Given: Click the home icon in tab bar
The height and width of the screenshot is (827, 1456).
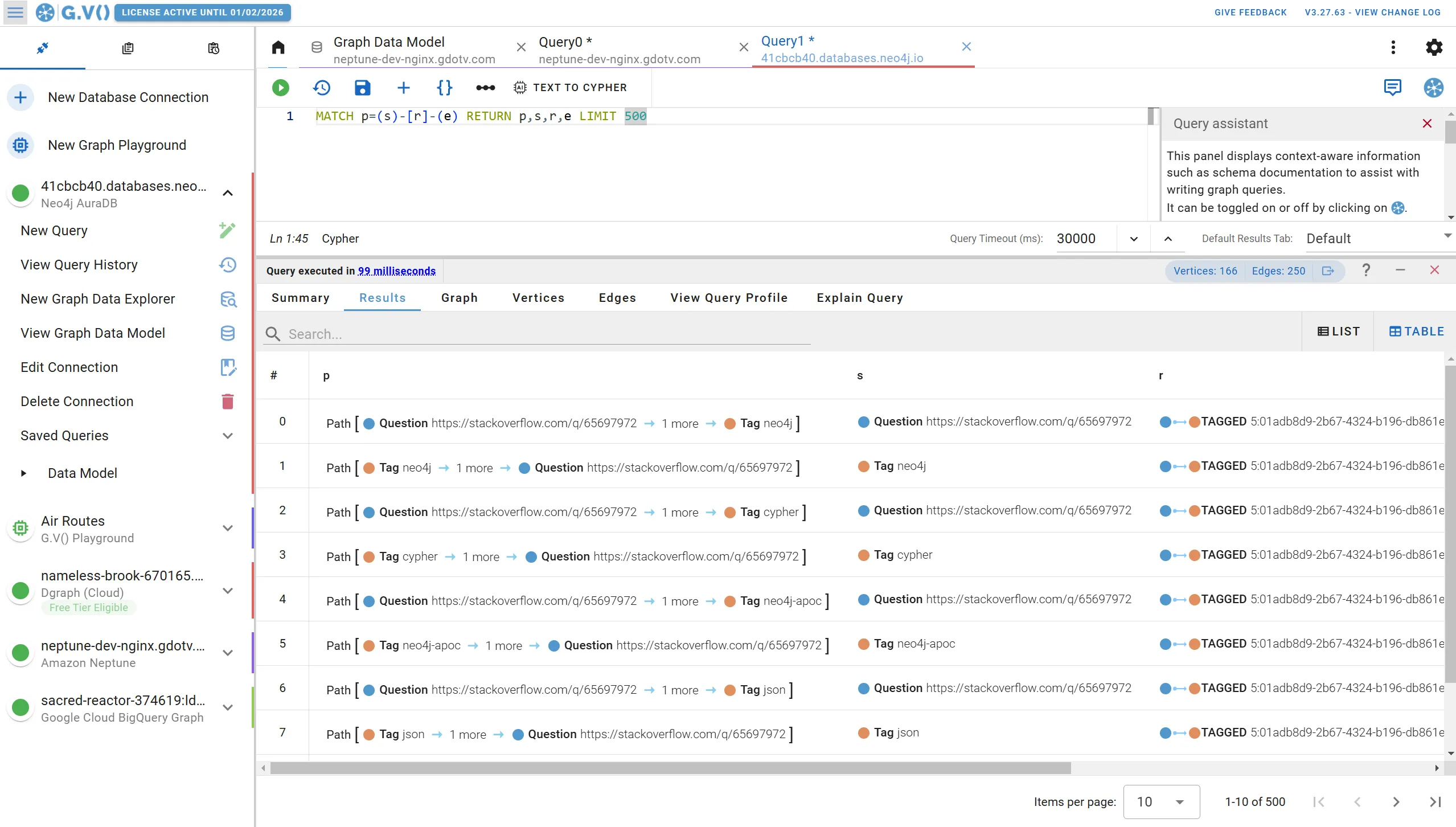Looking at the screenshot, I should 278,47.
